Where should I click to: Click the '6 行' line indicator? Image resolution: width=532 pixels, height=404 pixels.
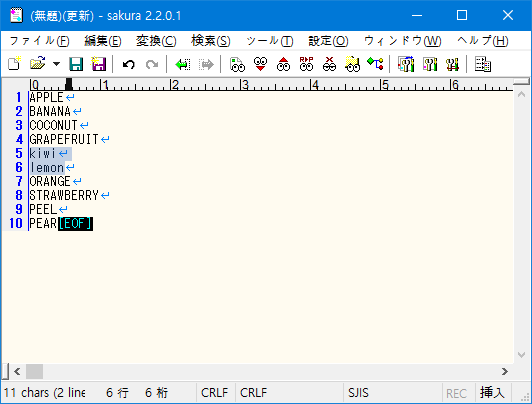pos(117,393)
